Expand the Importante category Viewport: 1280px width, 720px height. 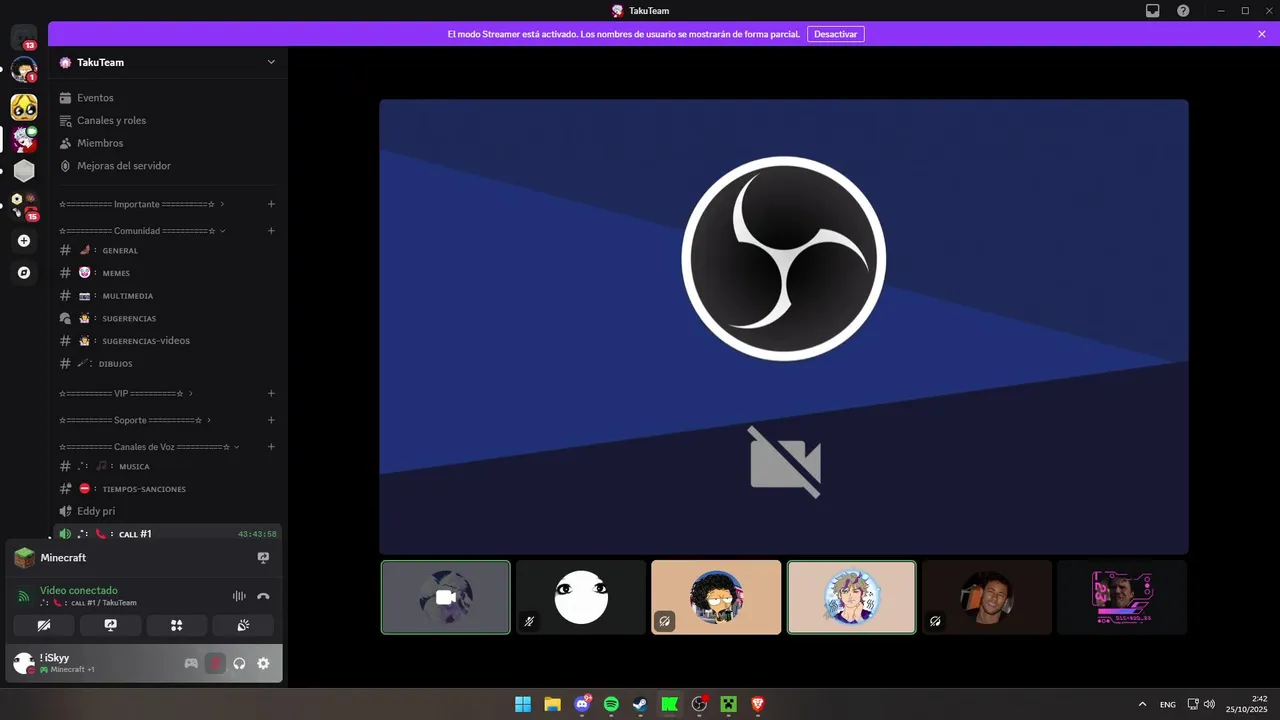[141, 204]
